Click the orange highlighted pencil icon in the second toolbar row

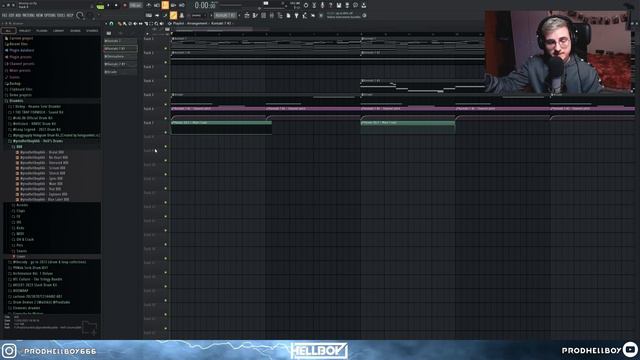click(173, 15)
